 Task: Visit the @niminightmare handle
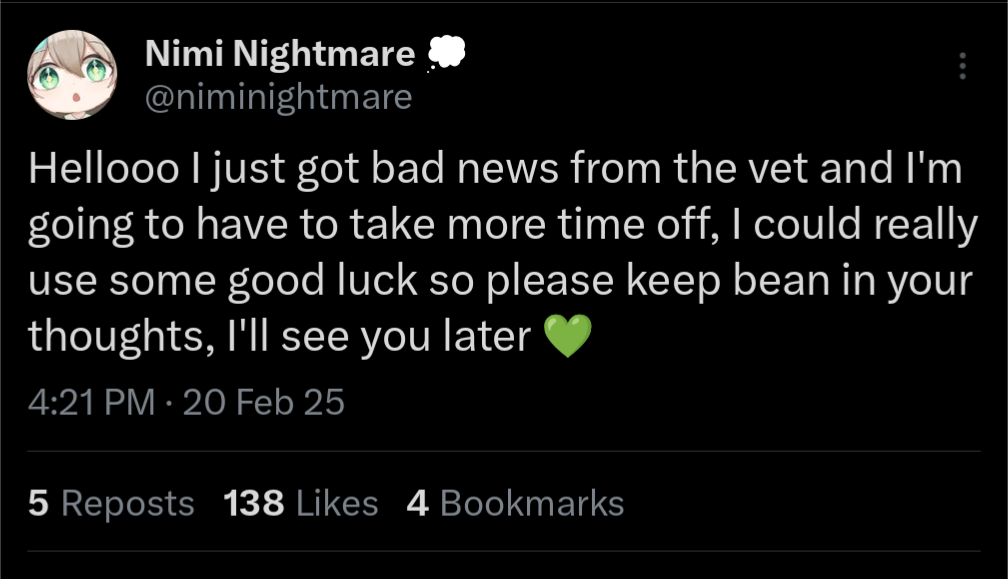(278, 97)
